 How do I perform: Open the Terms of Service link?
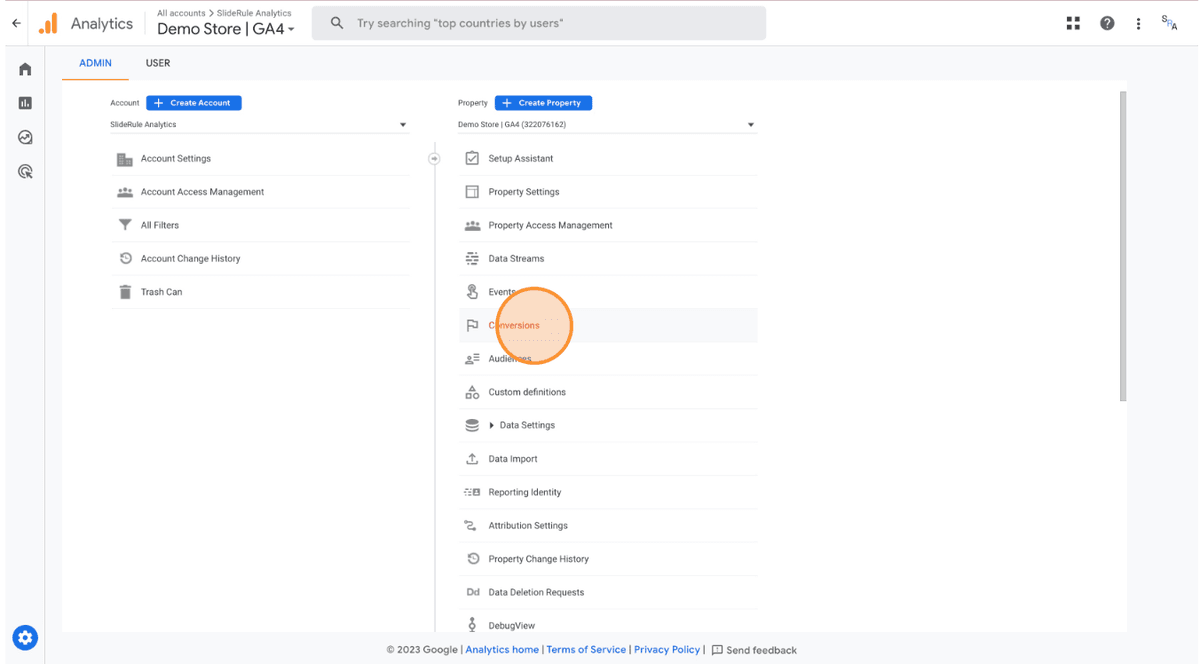coord(586,650)
